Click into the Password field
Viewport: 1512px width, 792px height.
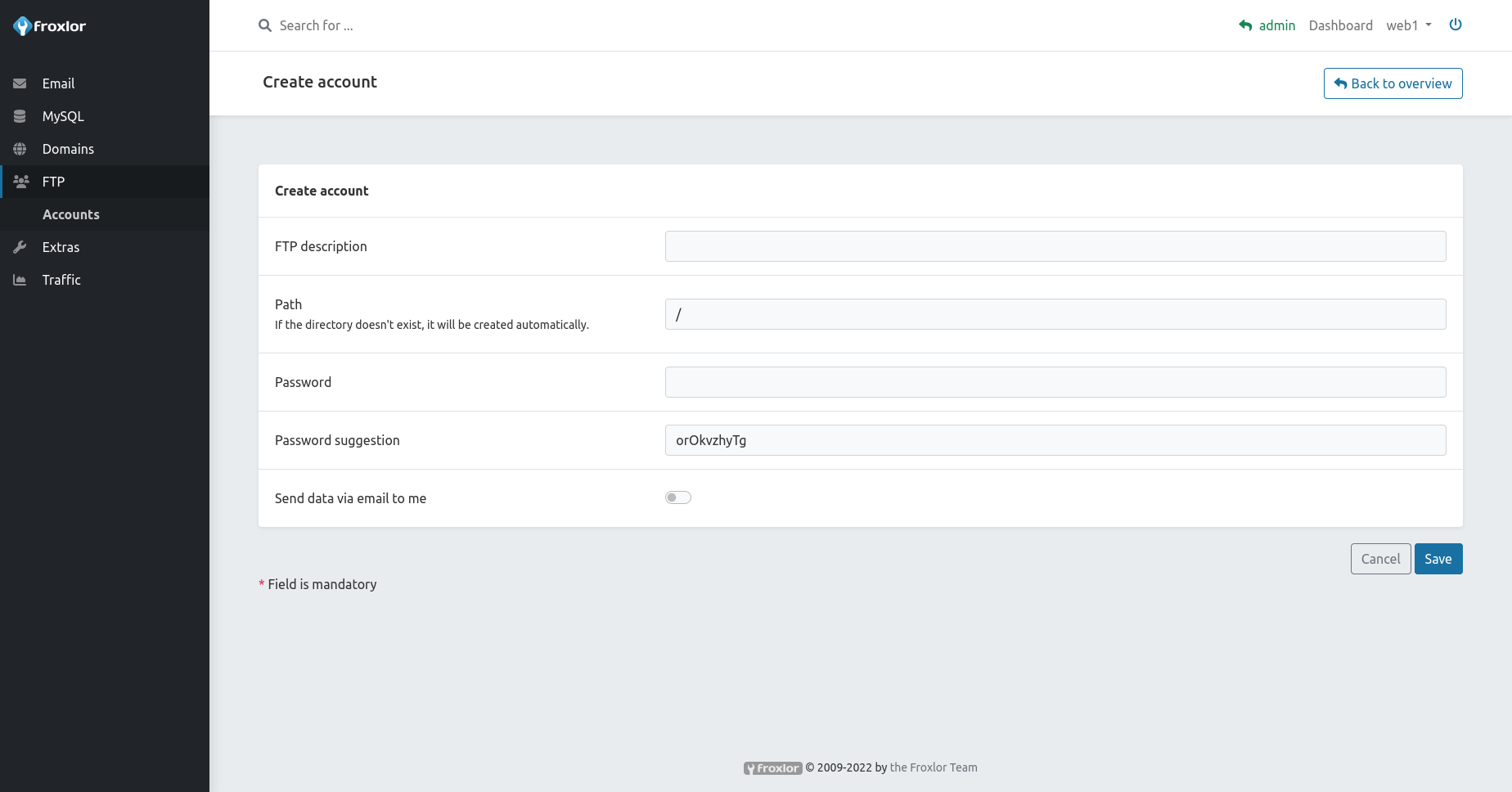[x=1055, y=382]
